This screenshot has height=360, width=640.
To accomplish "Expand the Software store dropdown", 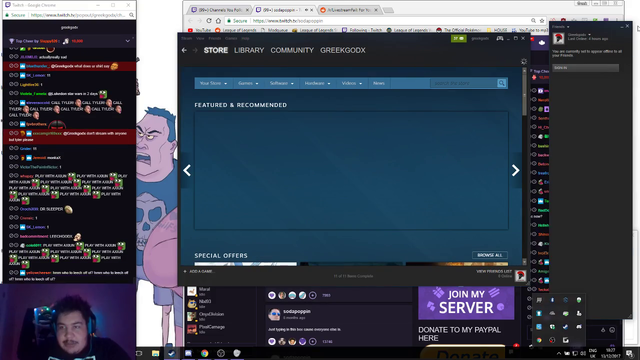I will [x=282, y=83].
